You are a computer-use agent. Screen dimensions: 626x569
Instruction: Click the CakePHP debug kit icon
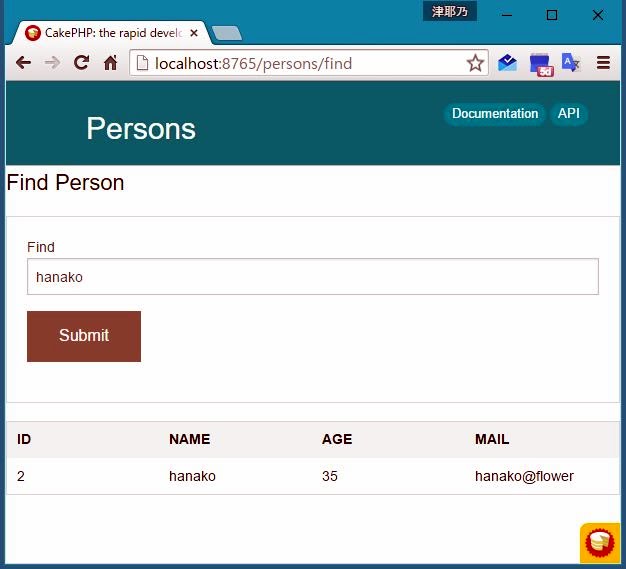[599, 542]
